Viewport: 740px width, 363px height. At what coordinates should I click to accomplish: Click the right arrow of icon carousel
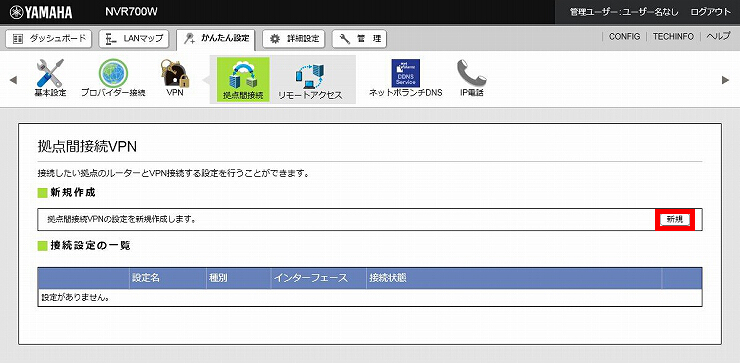pos(726,80)
